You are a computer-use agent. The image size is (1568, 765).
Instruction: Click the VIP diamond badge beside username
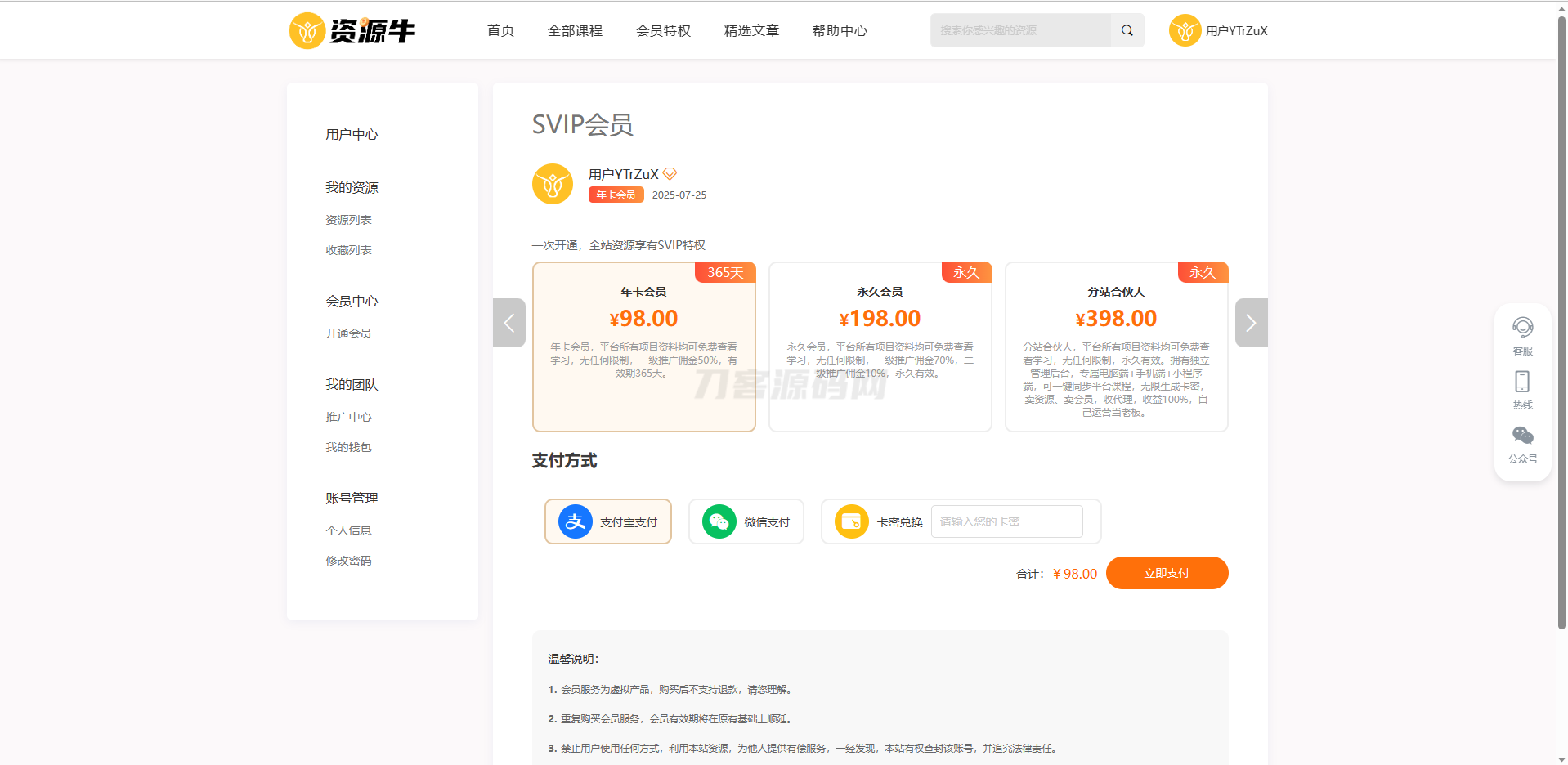tap(670, 173)
